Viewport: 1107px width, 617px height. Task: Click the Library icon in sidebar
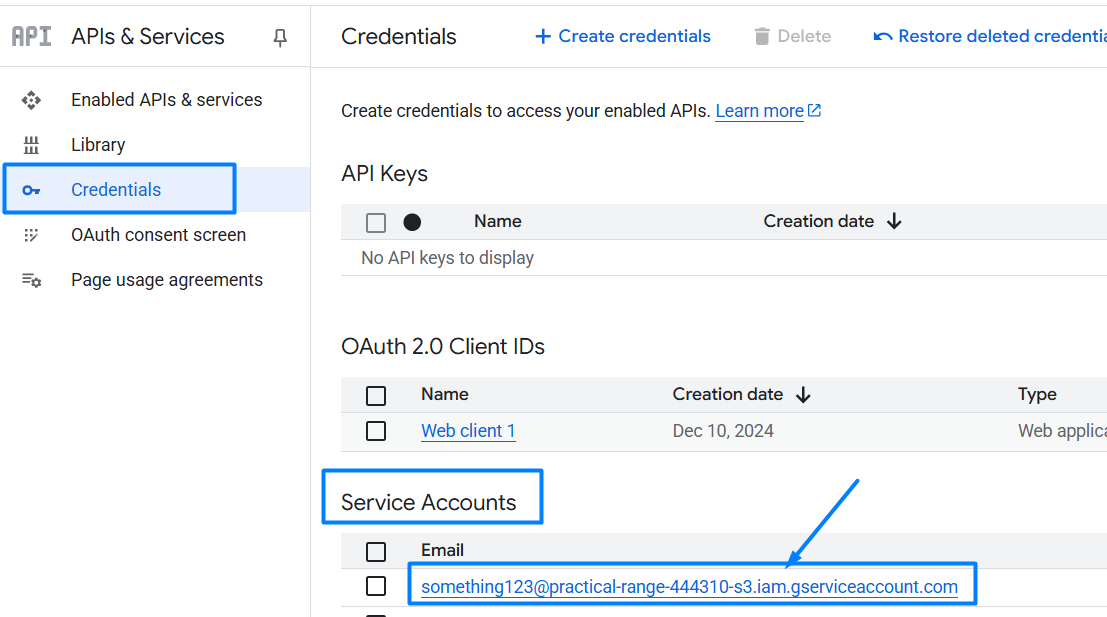31,145
